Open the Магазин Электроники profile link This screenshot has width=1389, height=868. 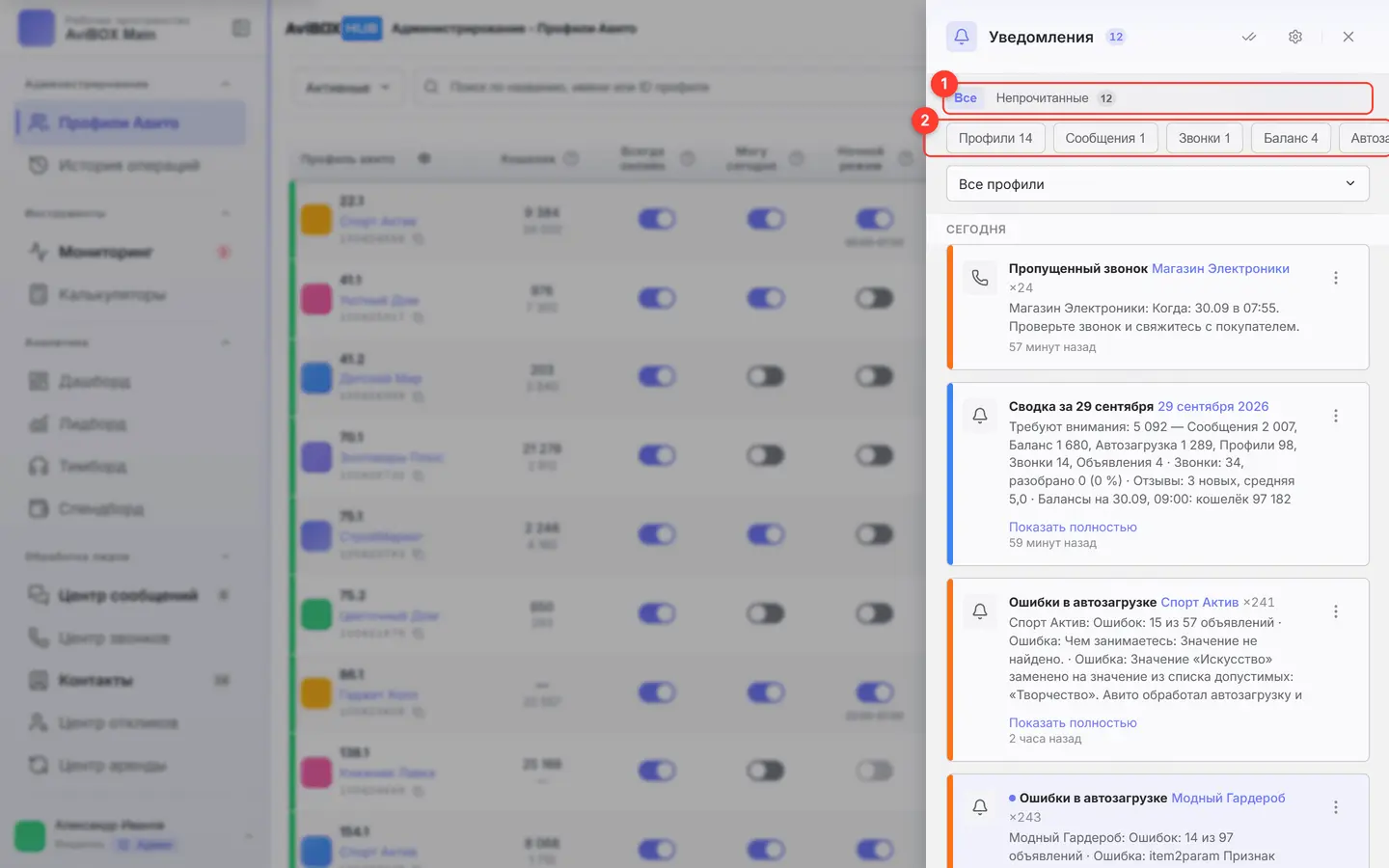1220,269
